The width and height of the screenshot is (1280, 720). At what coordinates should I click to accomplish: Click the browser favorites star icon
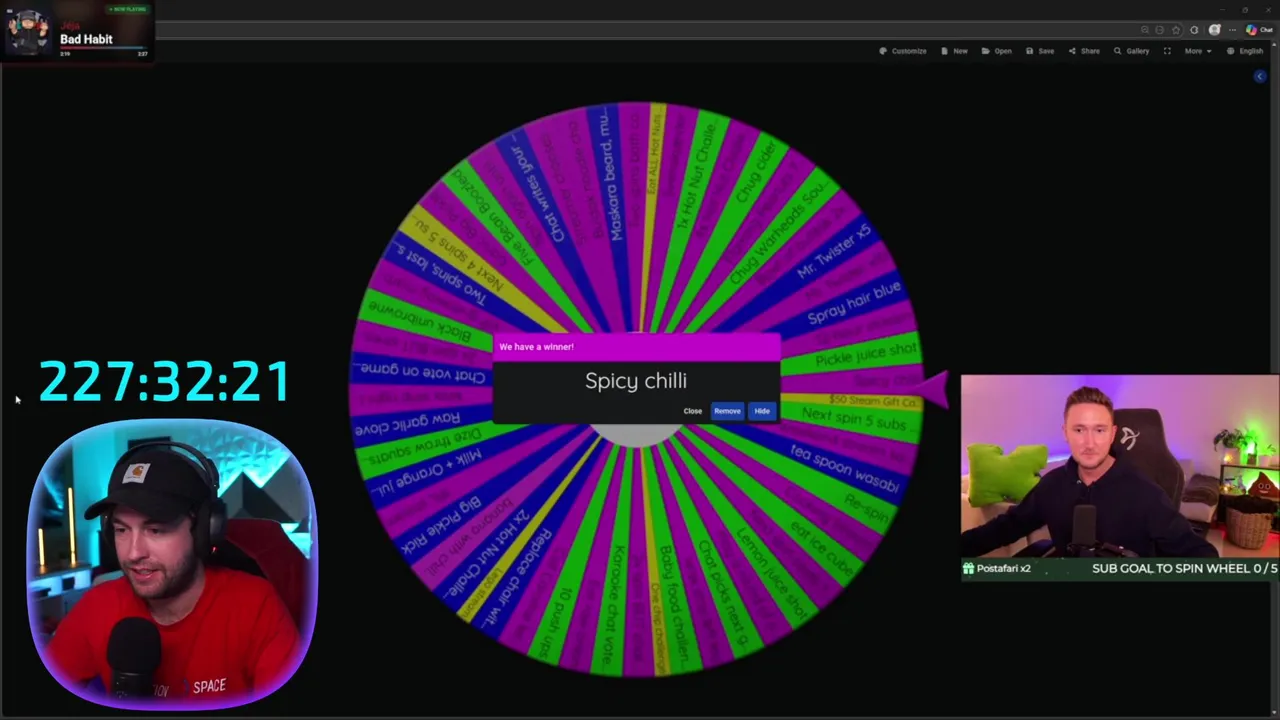coord(1176,30)
